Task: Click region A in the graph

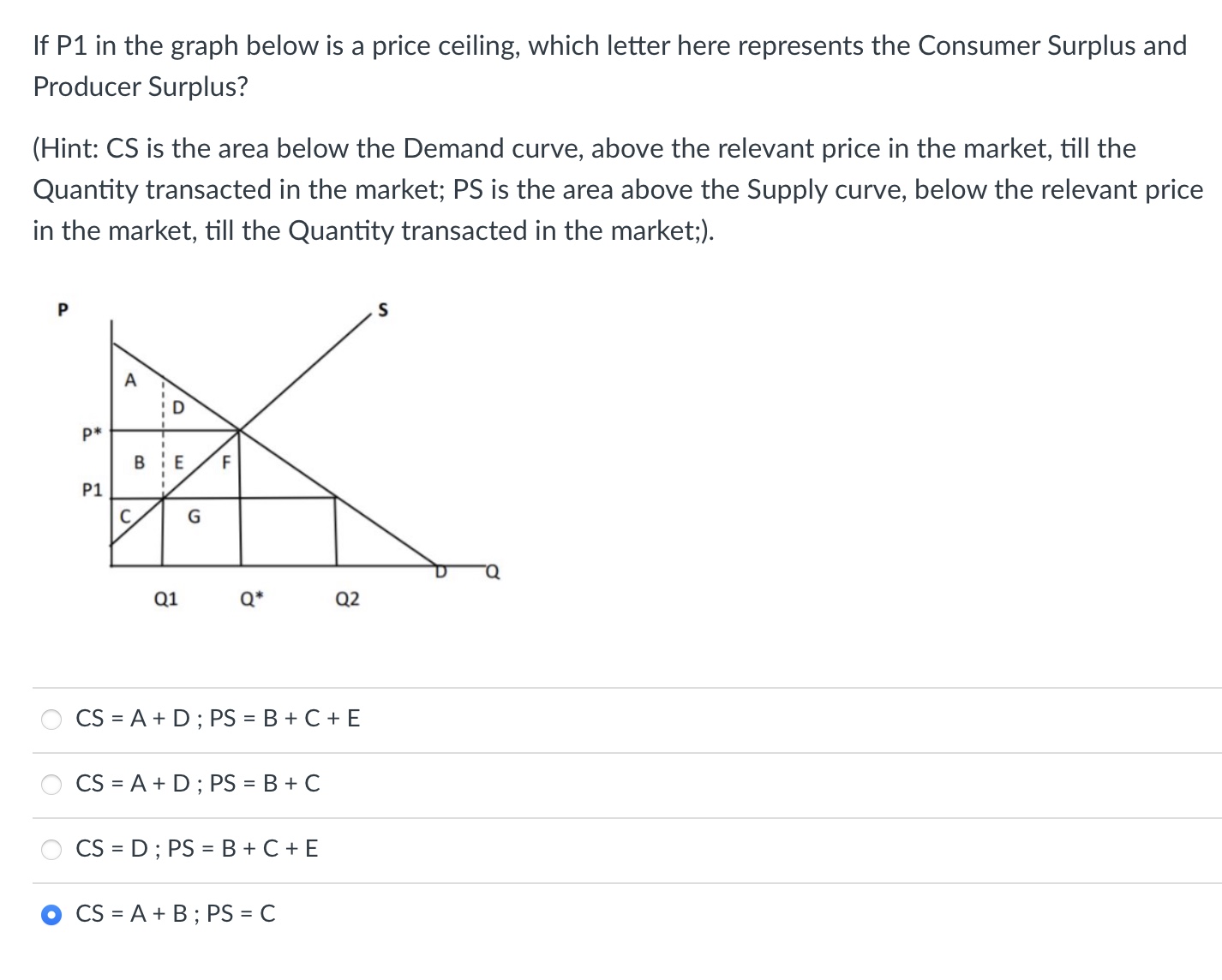Action: click(x=130, y=379)
